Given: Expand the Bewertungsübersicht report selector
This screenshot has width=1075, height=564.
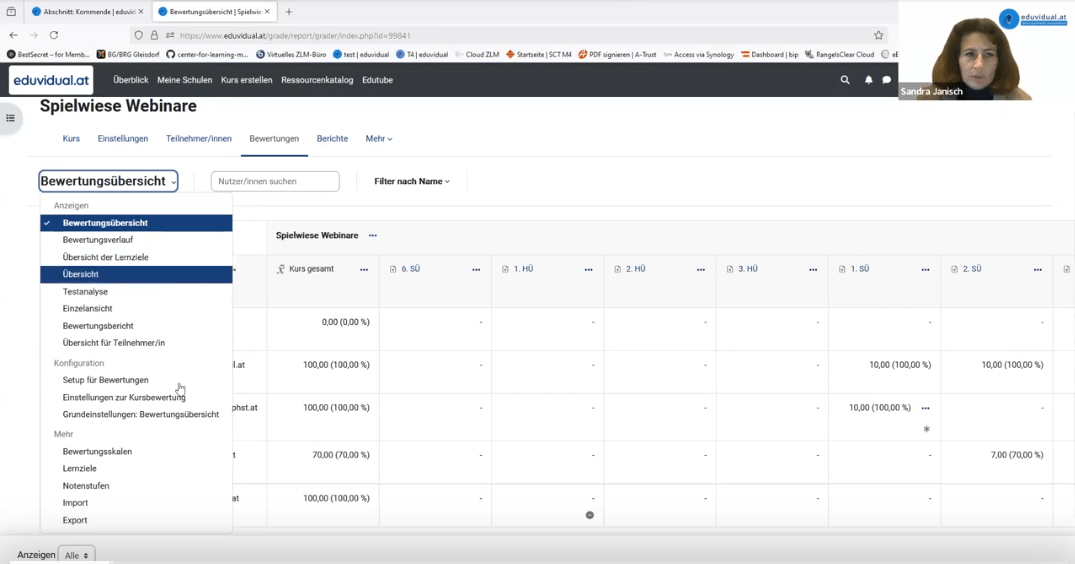Looking at the screenshot, I should pyautogui.click(x=108, y=181).
